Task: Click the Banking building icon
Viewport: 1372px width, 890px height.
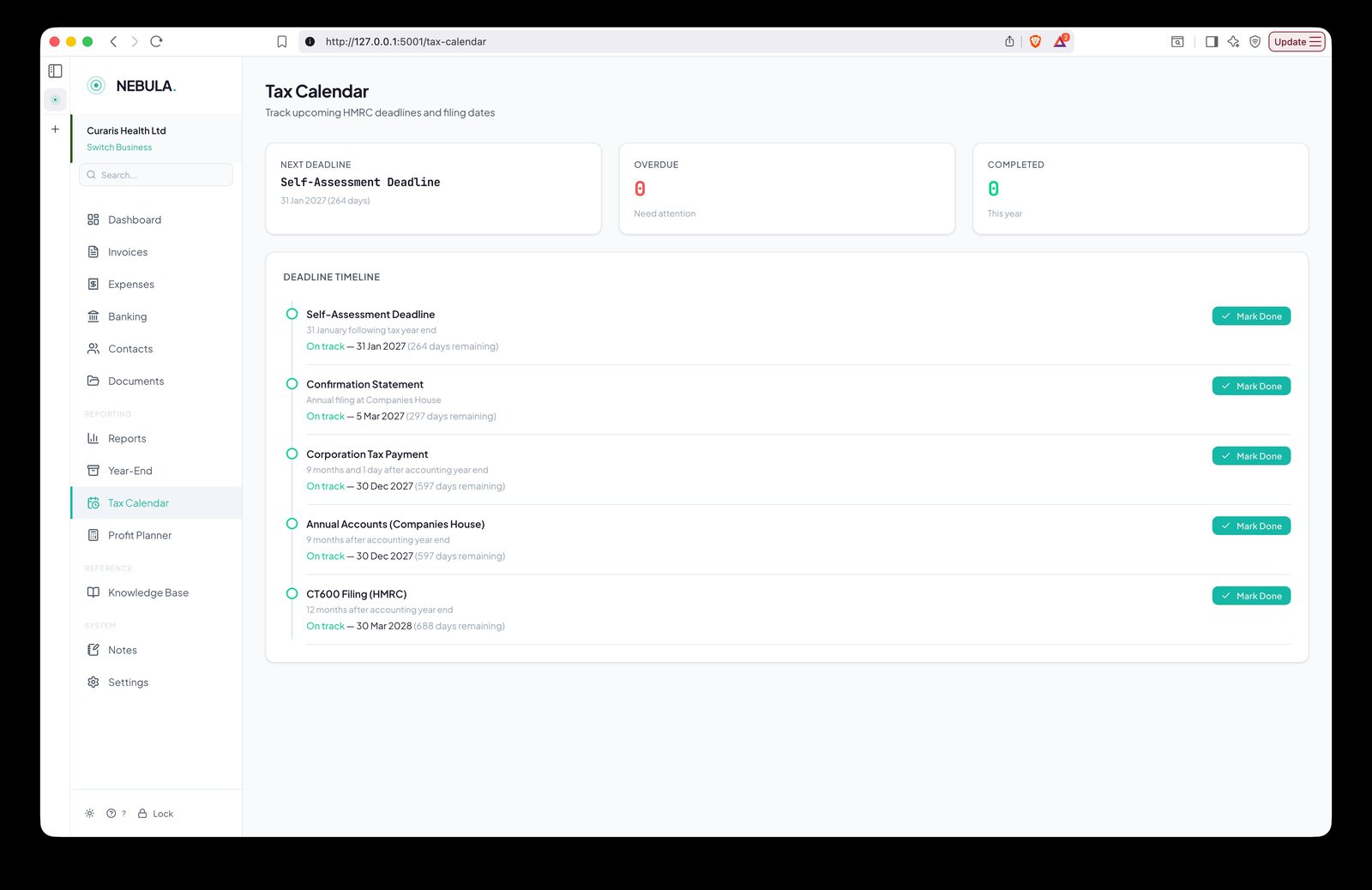Action: pyautogui.click(x=93, y=316)
